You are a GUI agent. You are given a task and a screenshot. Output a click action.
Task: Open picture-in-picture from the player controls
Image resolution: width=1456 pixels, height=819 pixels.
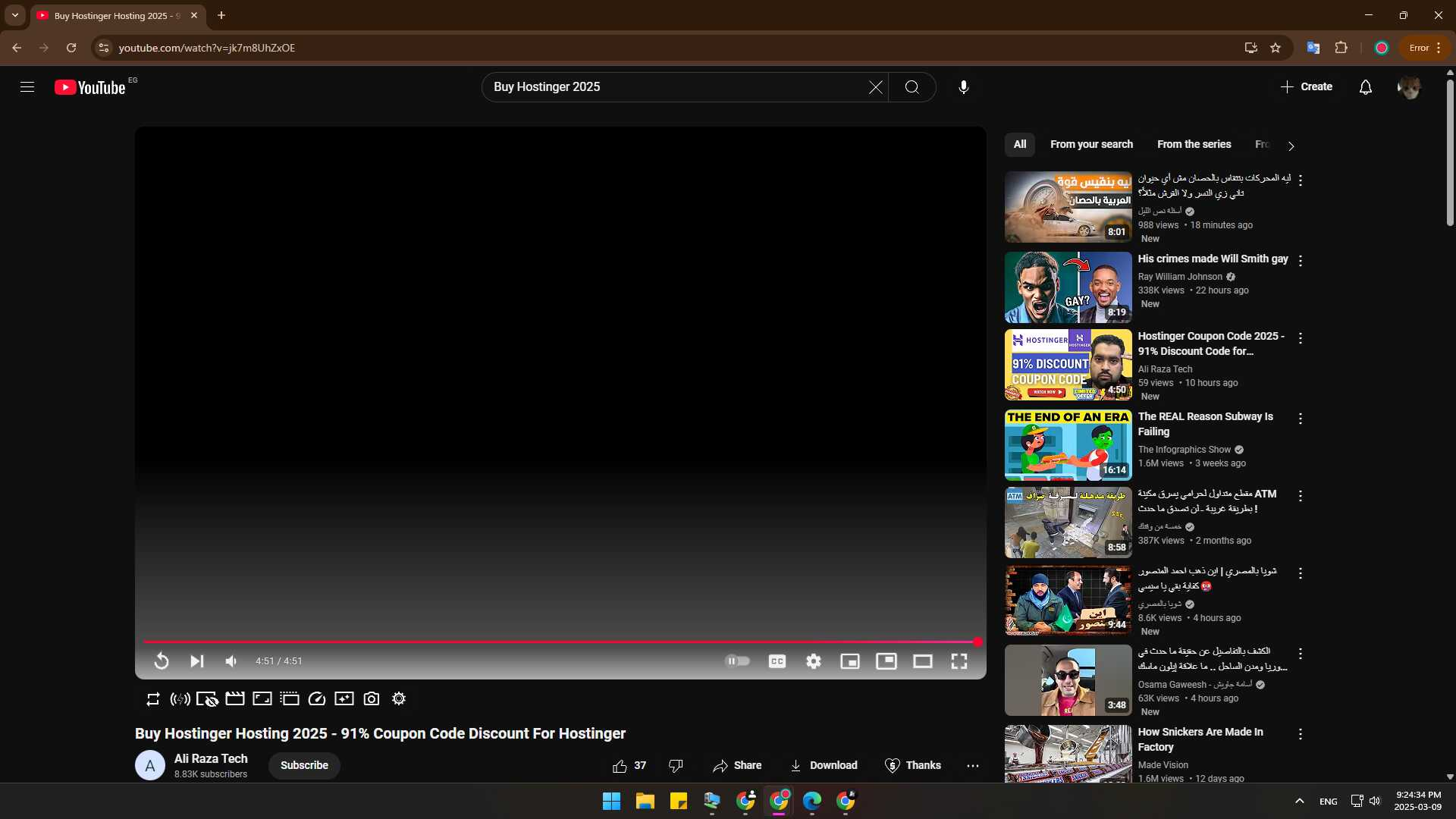[x=886, y=661]
